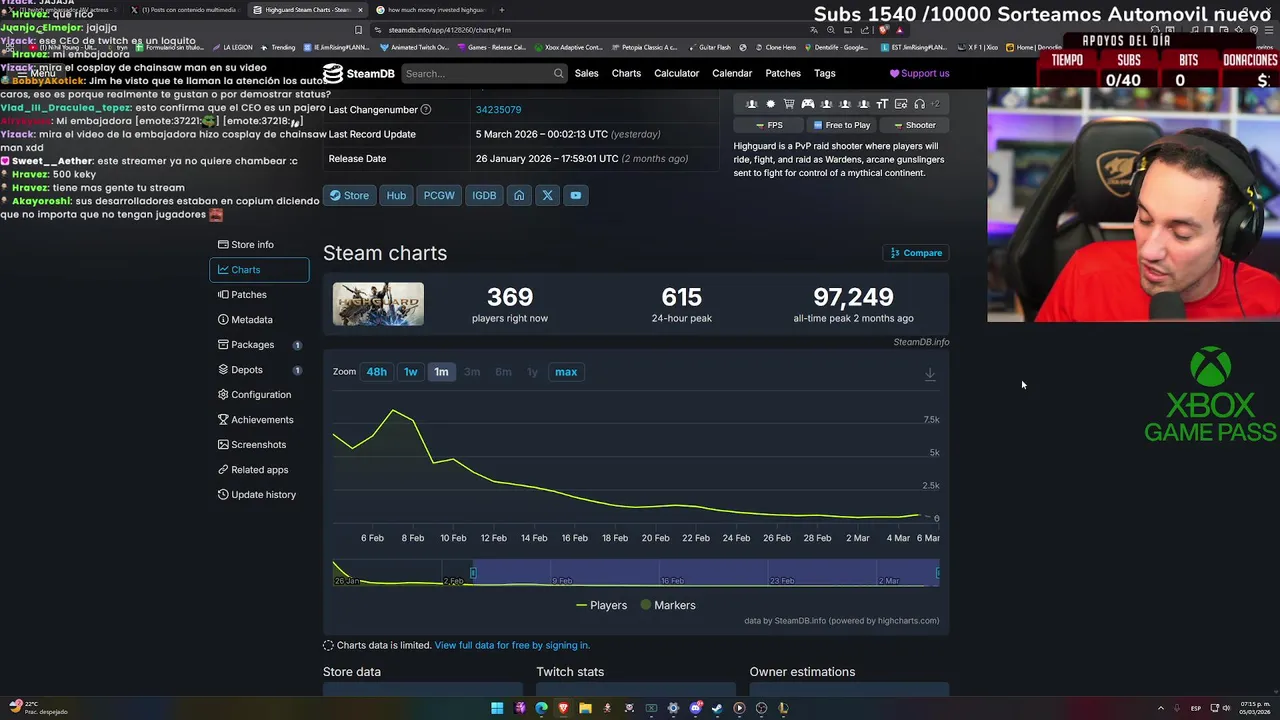Screen dimensions: 1280x720
Task: Click View full data by signing in link
Action: click(512, 646)
